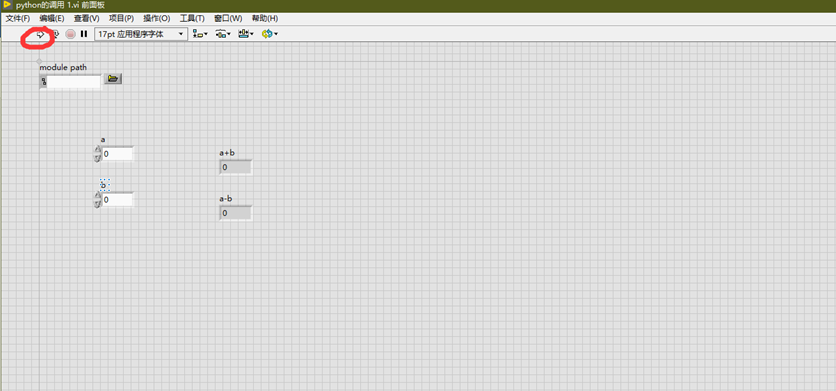Open the 工具(T) menu
The image size is (836, 391).
tap(192, 19)
